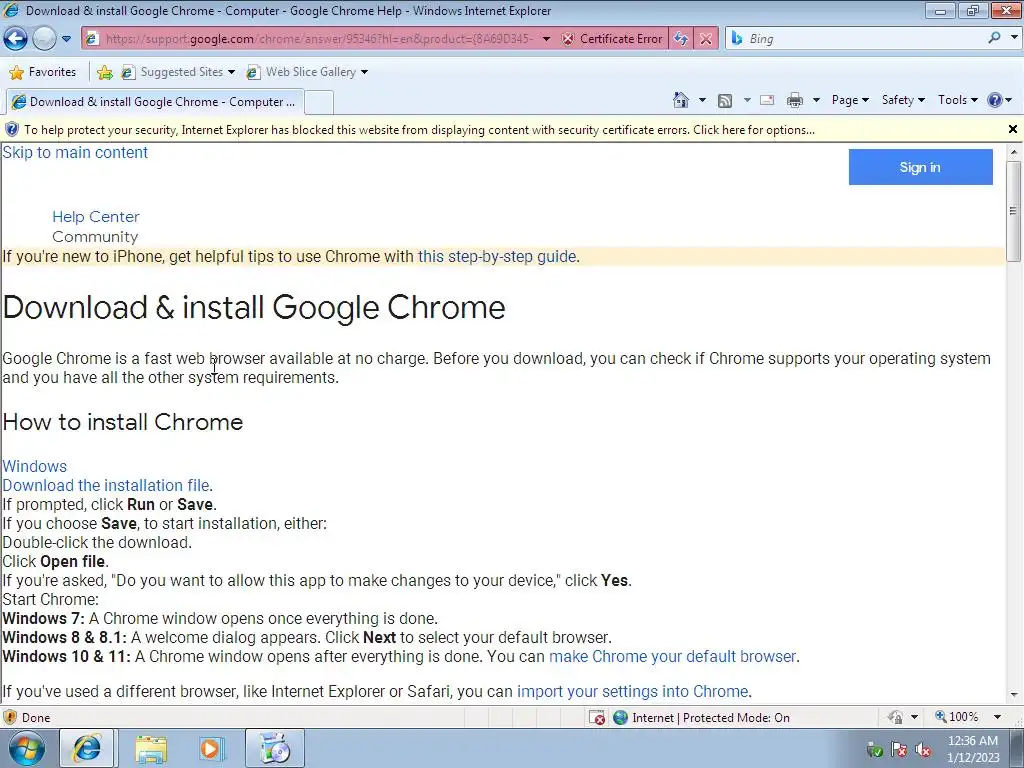Click the blocked content icon in status bar
The height and width of the screenshot is (768, 1024).
pos(597,718)
